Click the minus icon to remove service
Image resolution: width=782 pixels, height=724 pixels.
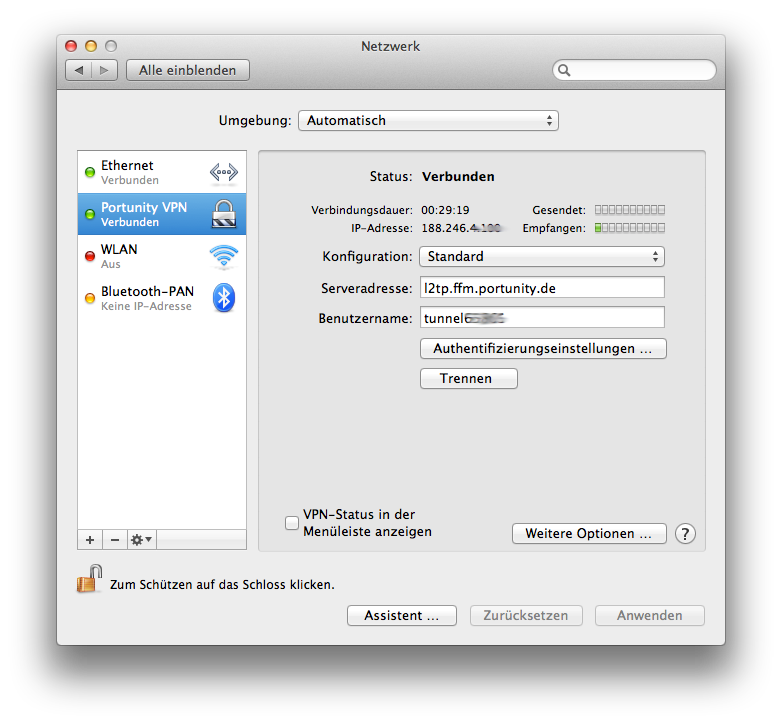[x=114, y=540]
